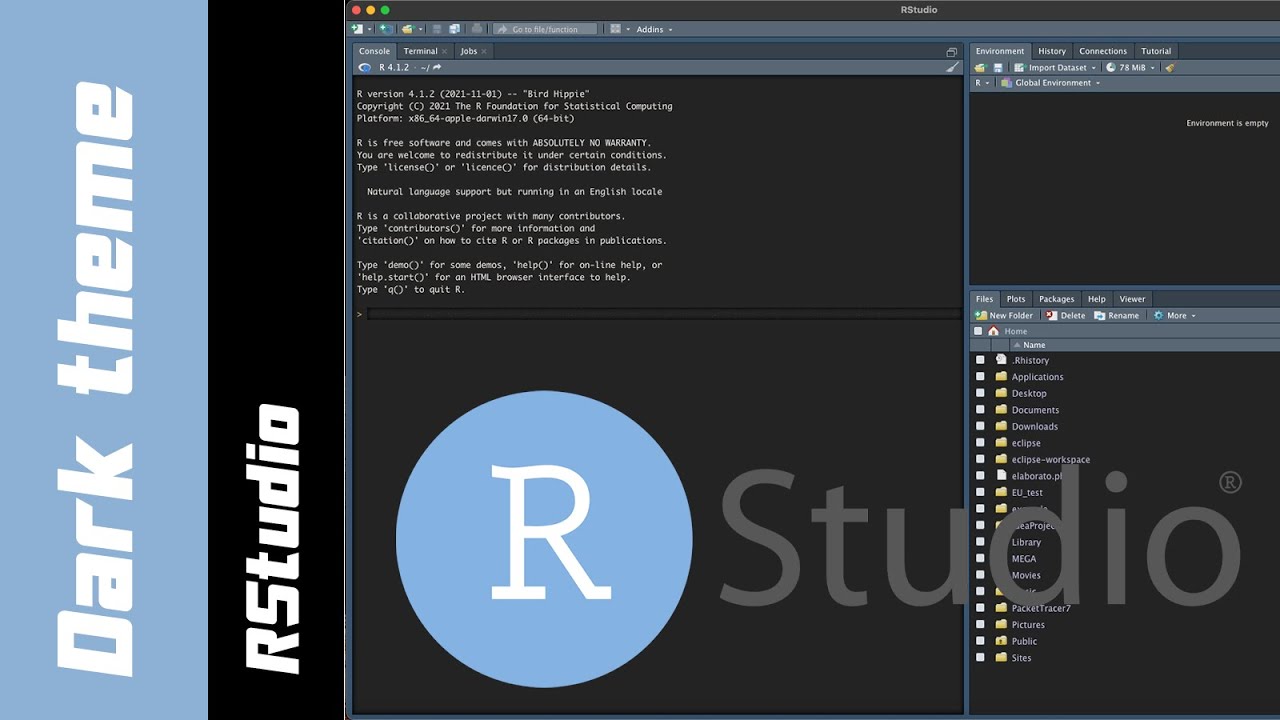Tick the checkbox for Documents
This screenshot has height=720, width=1280.
point(980,410)
